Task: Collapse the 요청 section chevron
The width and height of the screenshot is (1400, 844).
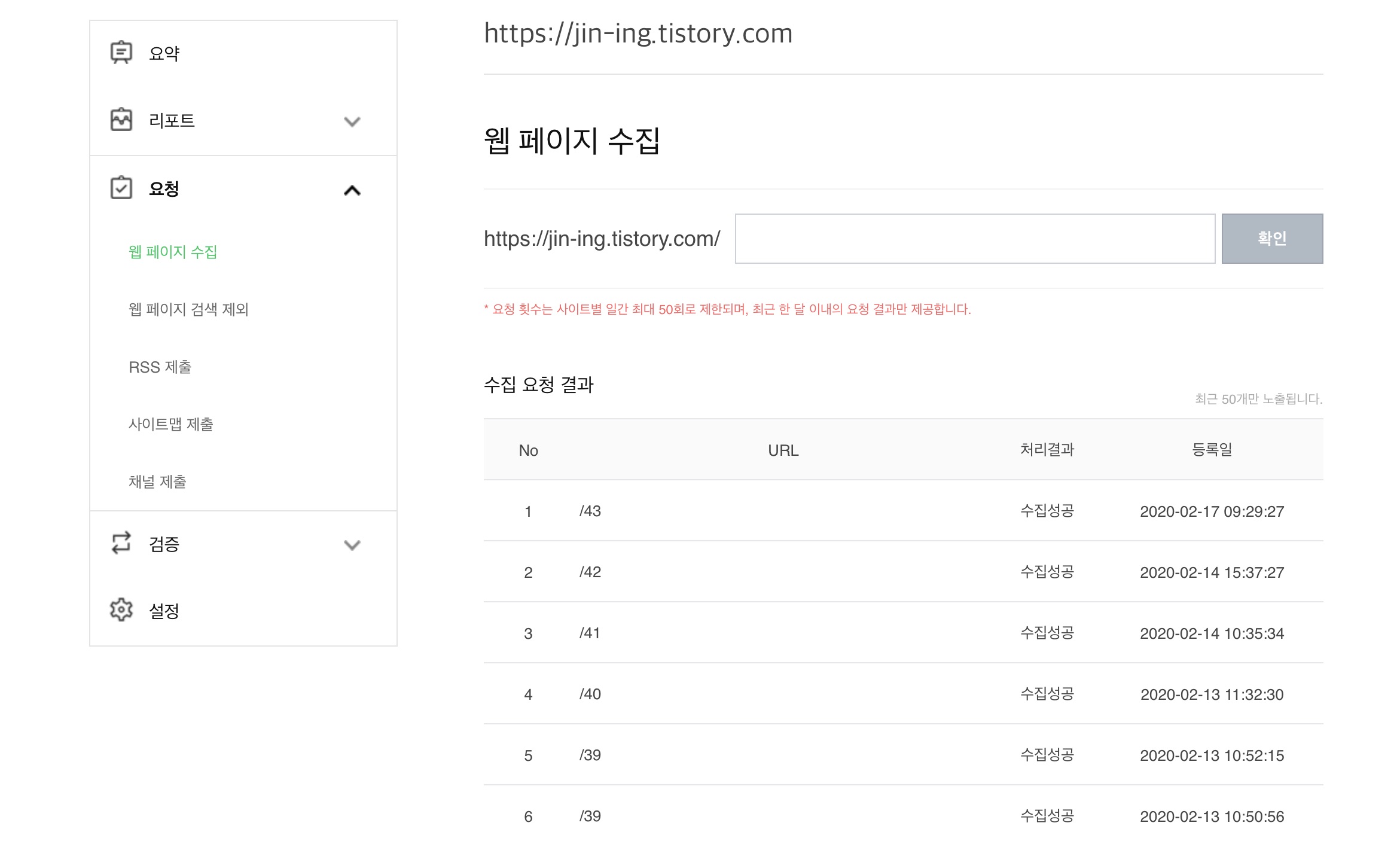Action: (352, 190)
